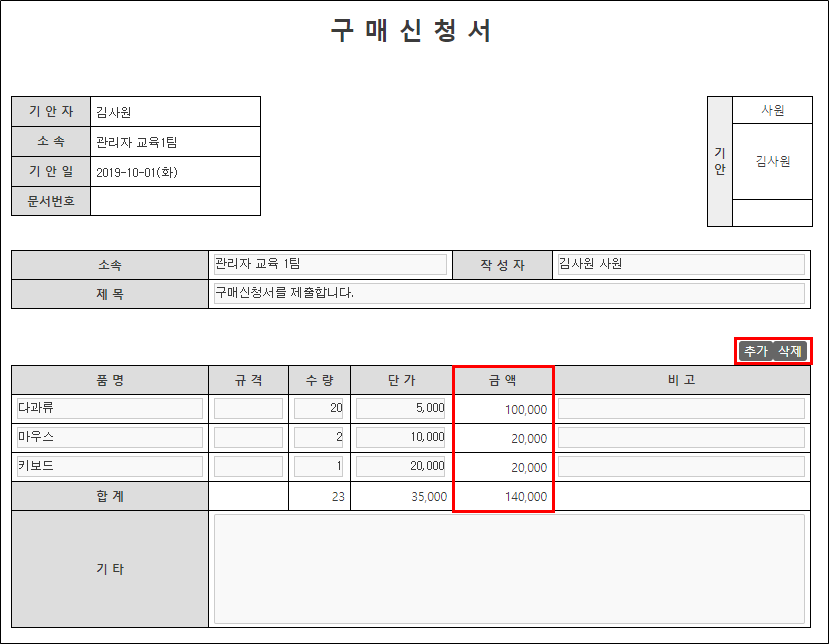Click the 단가 field showing 10,000

coord(401,437)
